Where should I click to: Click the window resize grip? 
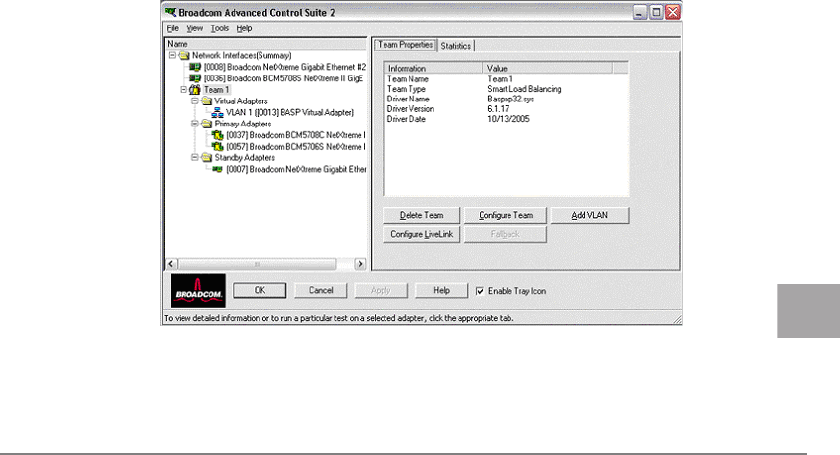(677, 320)
